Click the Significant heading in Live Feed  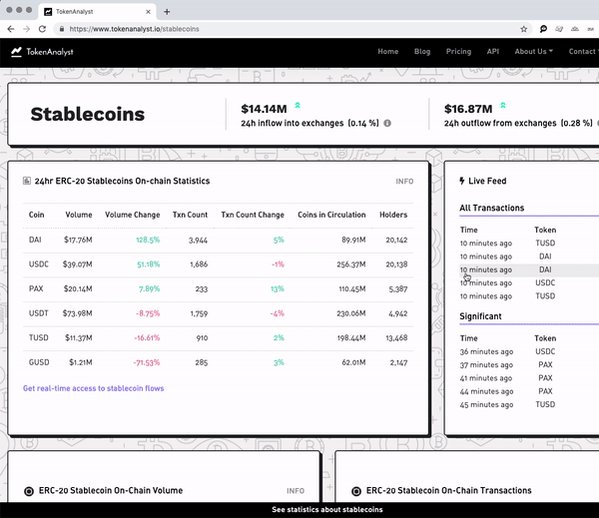[480, 316]
